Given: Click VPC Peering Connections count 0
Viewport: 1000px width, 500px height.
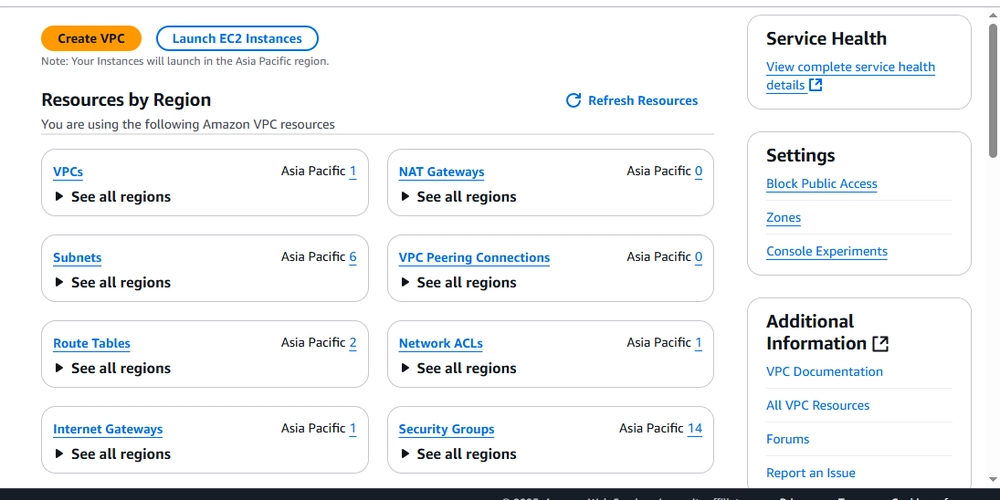Looking at the screenshot, I should click(x=698, y=256).
